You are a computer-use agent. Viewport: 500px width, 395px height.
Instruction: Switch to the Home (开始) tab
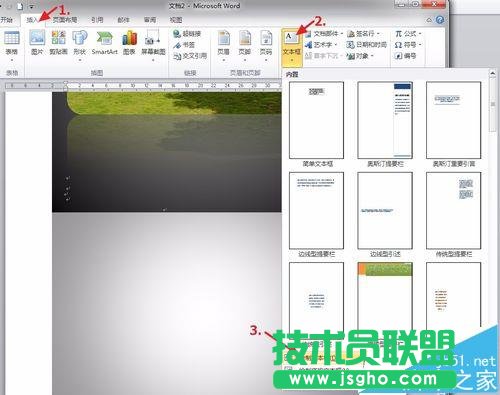tap(7, 20)
